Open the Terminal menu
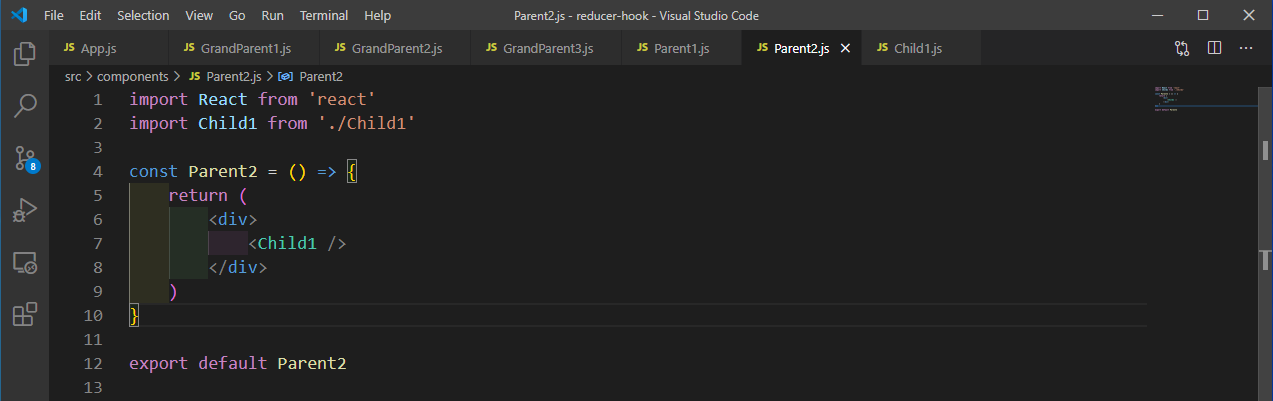 click(x=324, y=16)
